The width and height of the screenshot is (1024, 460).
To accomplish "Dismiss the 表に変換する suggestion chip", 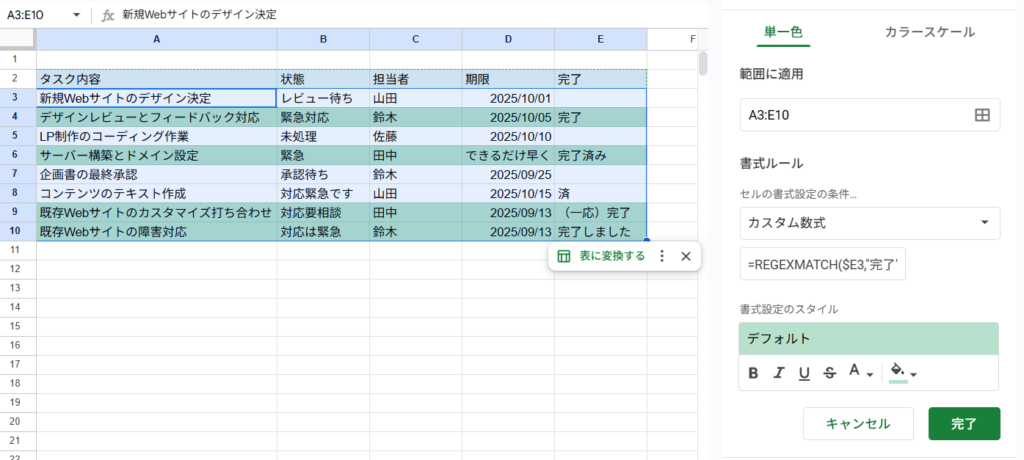I will coord(686,256).
